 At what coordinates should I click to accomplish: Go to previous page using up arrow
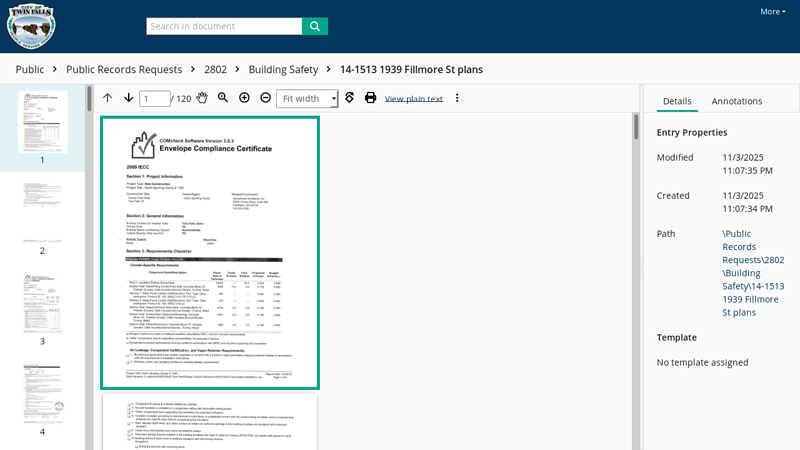(107, 98)
